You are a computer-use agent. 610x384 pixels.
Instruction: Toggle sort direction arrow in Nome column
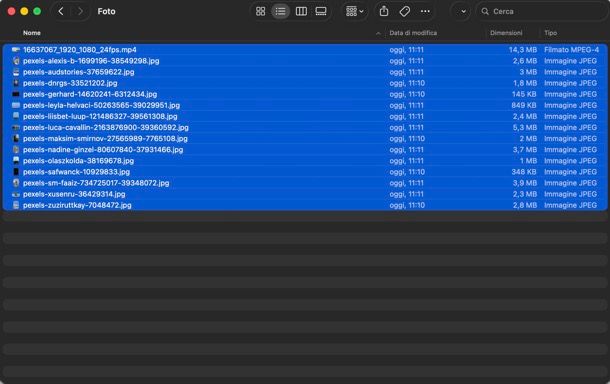(x=378, y=33)
